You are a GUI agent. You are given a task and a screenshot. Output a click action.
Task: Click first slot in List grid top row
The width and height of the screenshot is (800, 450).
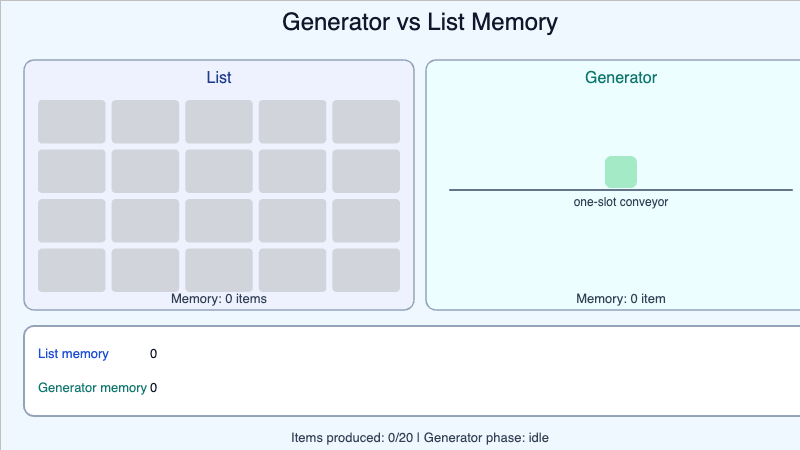pyautogui.click(x=72, y=121)
